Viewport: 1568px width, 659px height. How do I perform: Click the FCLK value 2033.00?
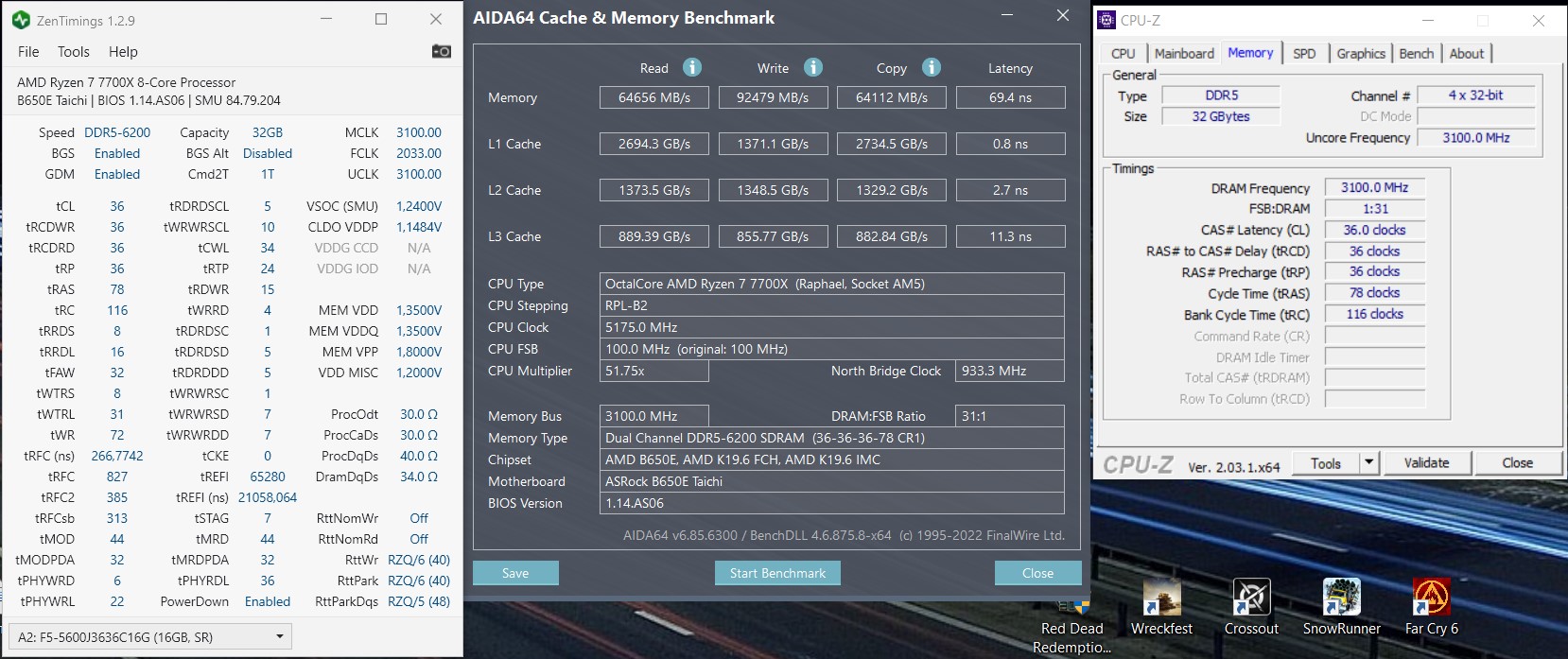click(x=419, y=153)
